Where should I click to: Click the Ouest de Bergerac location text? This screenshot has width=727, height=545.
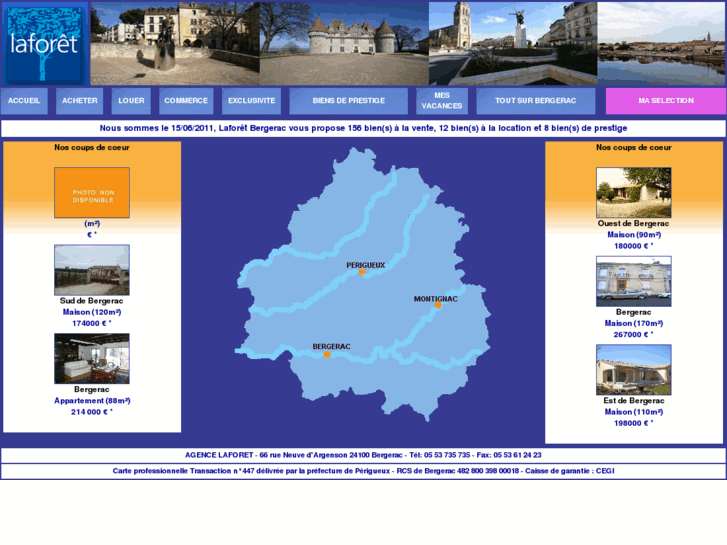(x=633, y=223)
